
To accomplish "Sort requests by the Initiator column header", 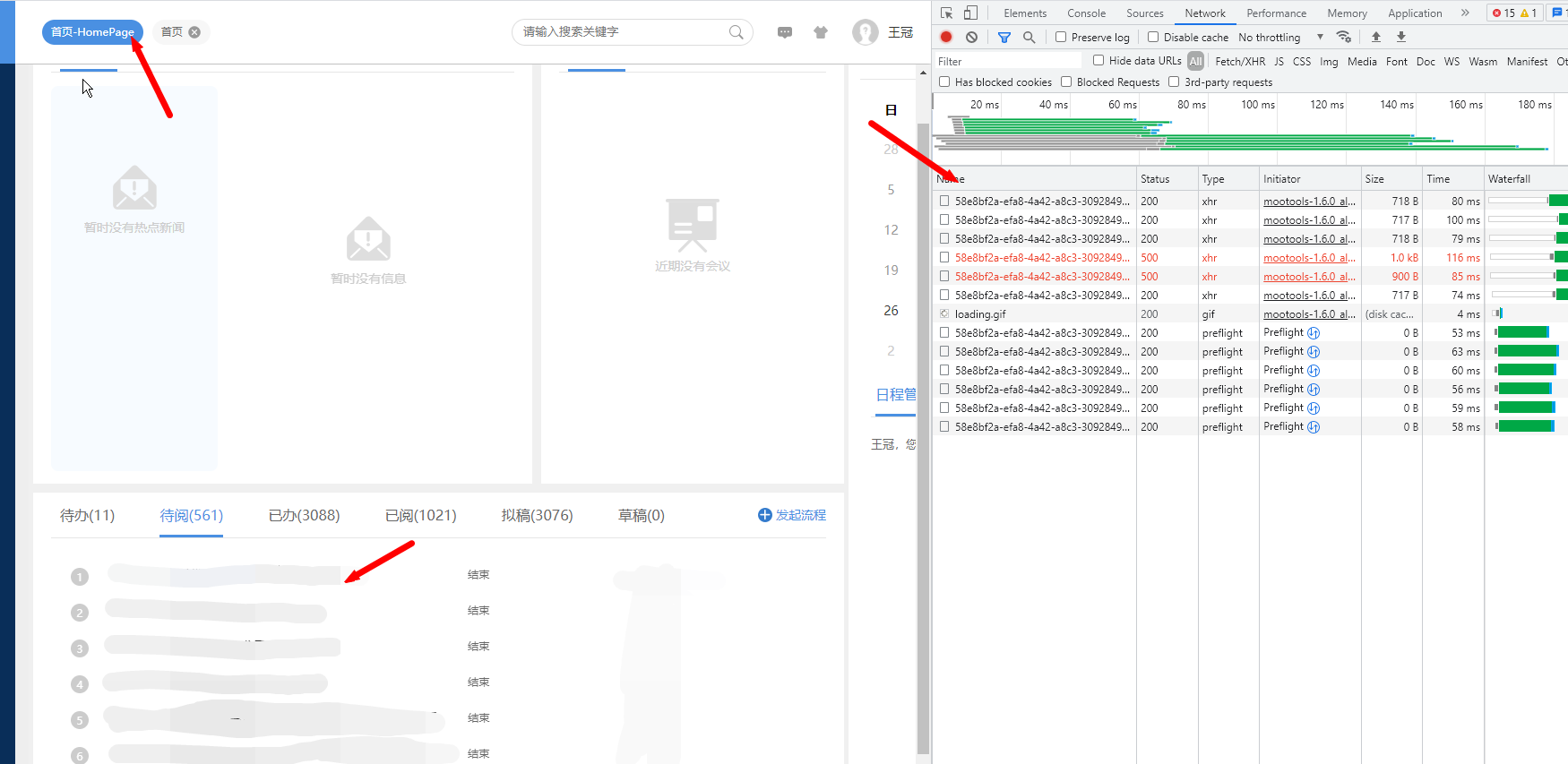I will coord(1311,179).
